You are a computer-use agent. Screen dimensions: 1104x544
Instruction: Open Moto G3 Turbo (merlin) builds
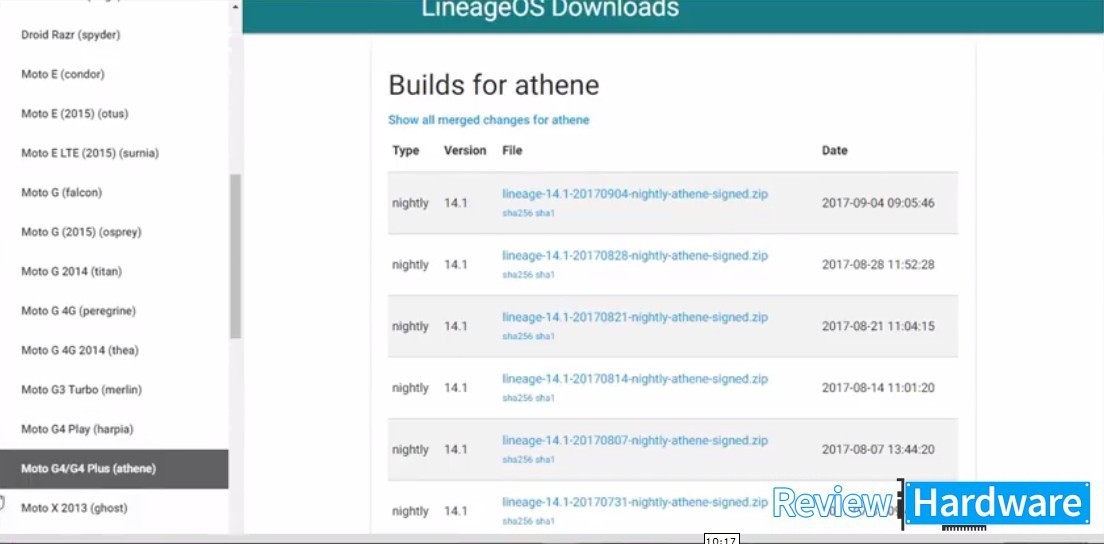(x=82, y=390)
